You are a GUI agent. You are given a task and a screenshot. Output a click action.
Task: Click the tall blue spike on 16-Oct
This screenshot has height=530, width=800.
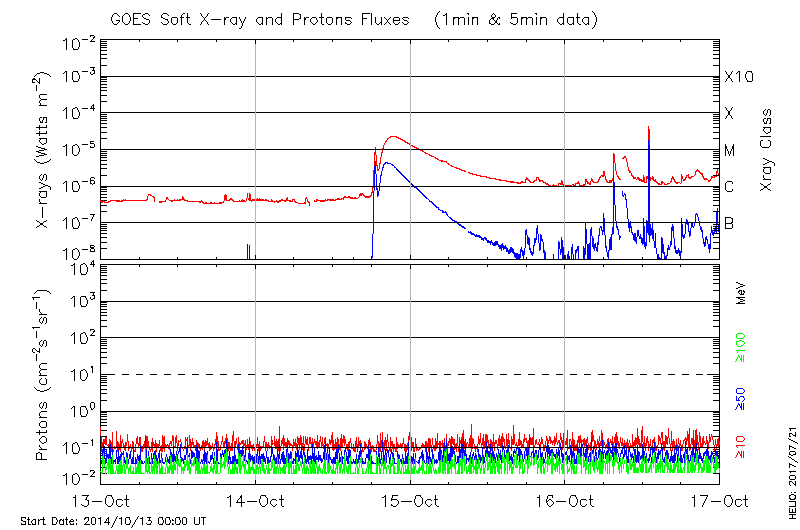(x=649, y=140)
